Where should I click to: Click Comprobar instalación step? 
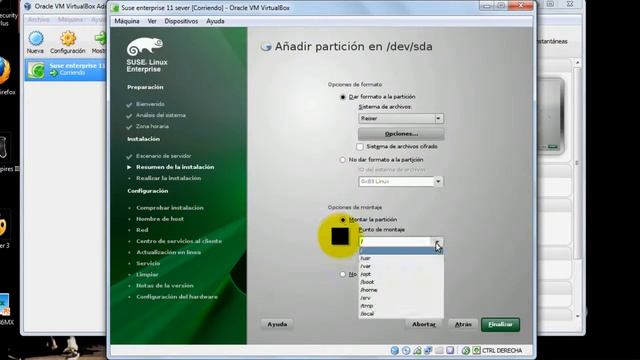click(x=170, y=208)
